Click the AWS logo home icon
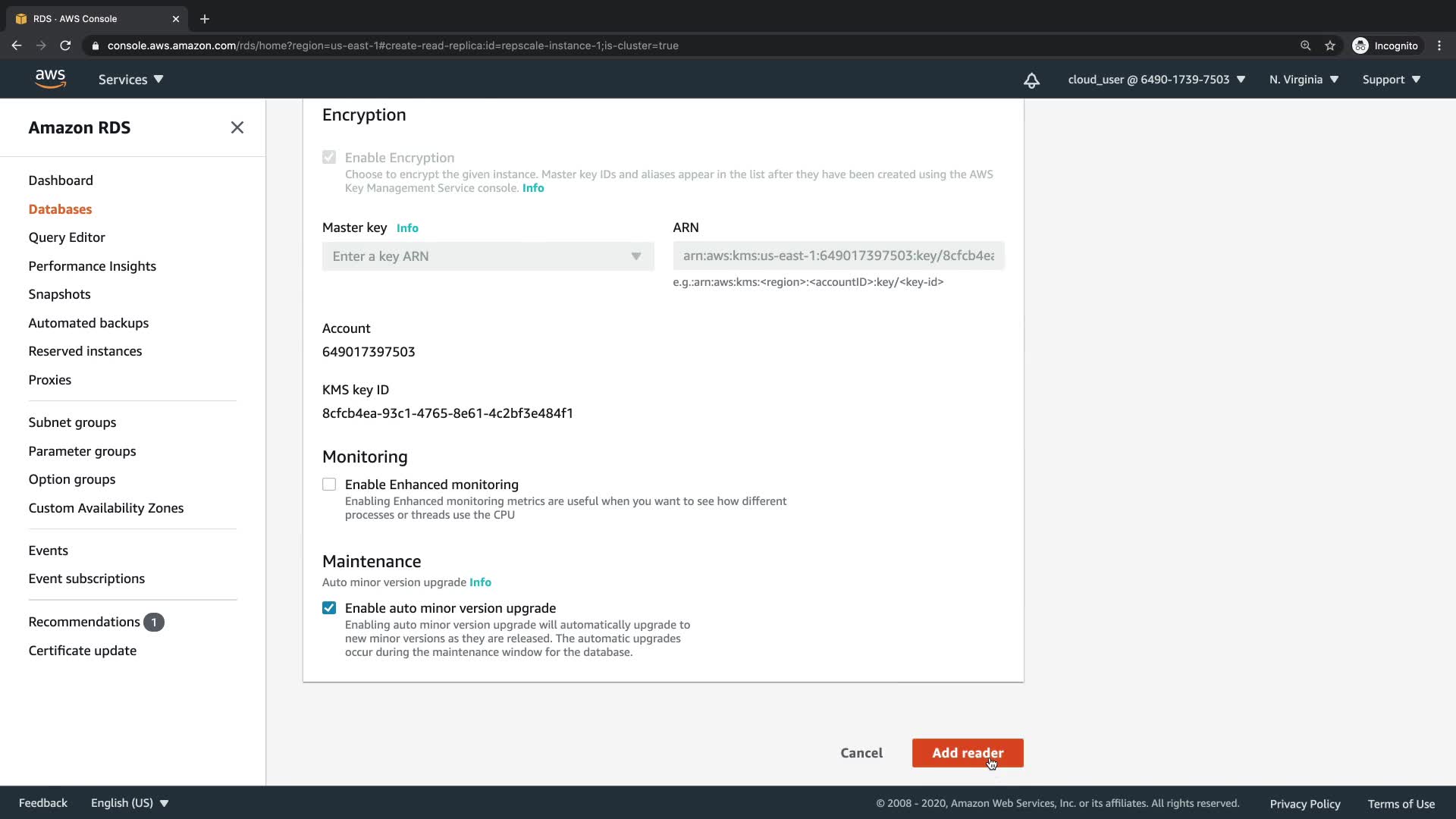1456x819 pixels. pos(50,79)
